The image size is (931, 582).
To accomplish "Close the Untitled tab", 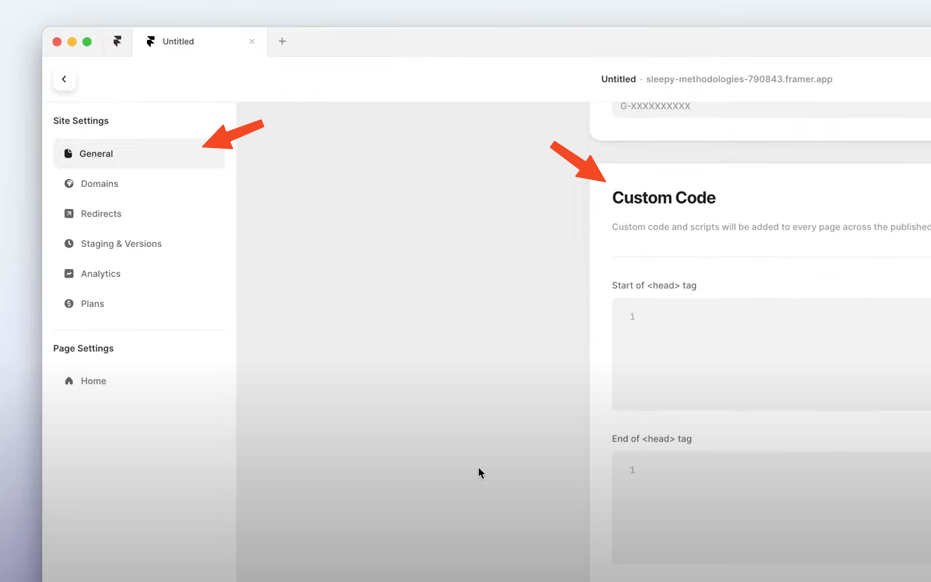I will click(252, 42).
